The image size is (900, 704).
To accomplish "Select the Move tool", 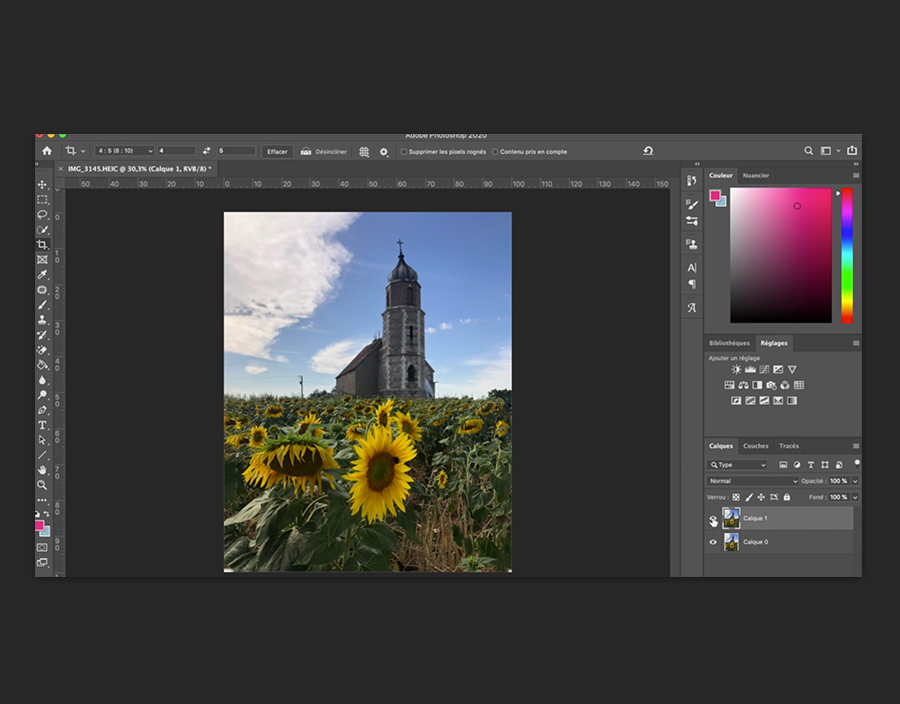I will pyautogui.click(x=42, y=185).
